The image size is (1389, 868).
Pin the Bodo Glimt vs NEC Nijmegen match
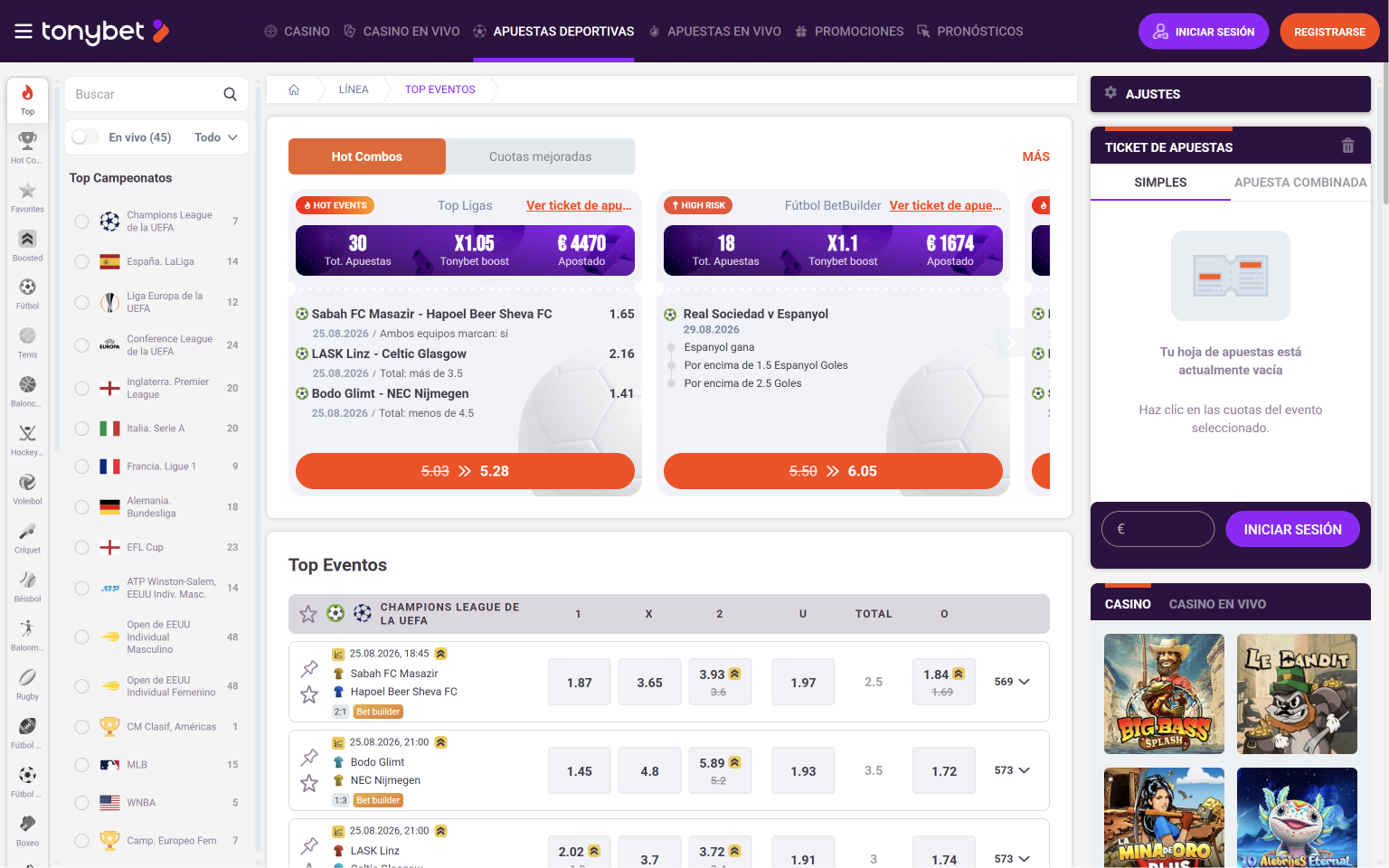(309, 758)
